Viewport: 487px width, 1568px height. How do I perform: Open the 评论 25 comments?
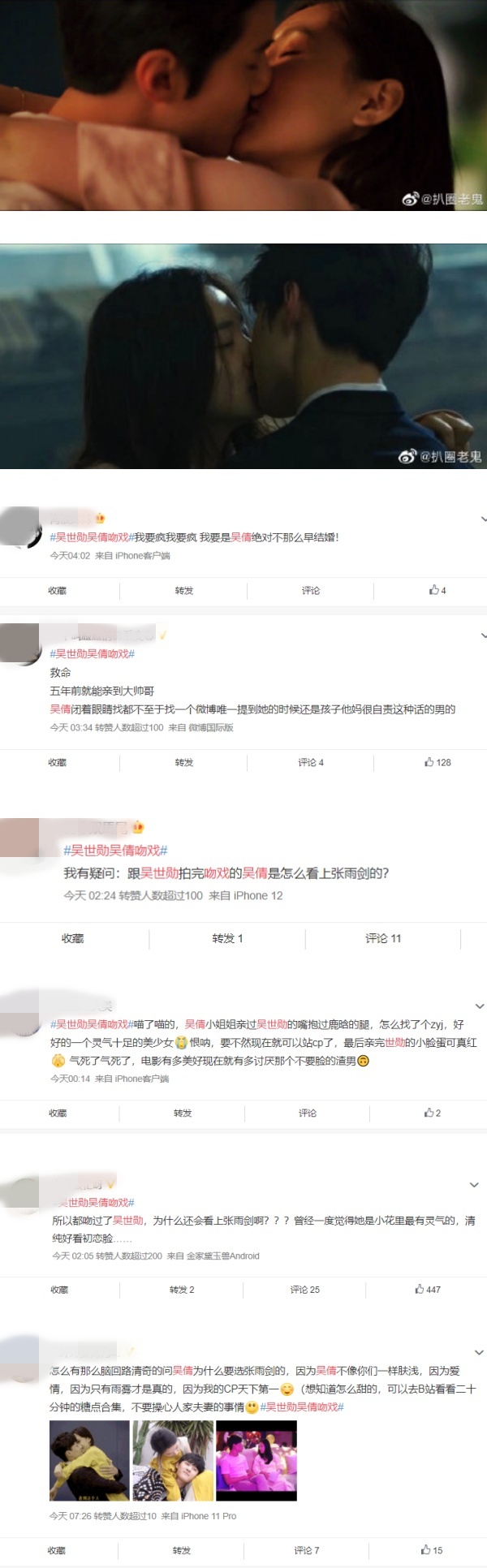click(305, 1289)
